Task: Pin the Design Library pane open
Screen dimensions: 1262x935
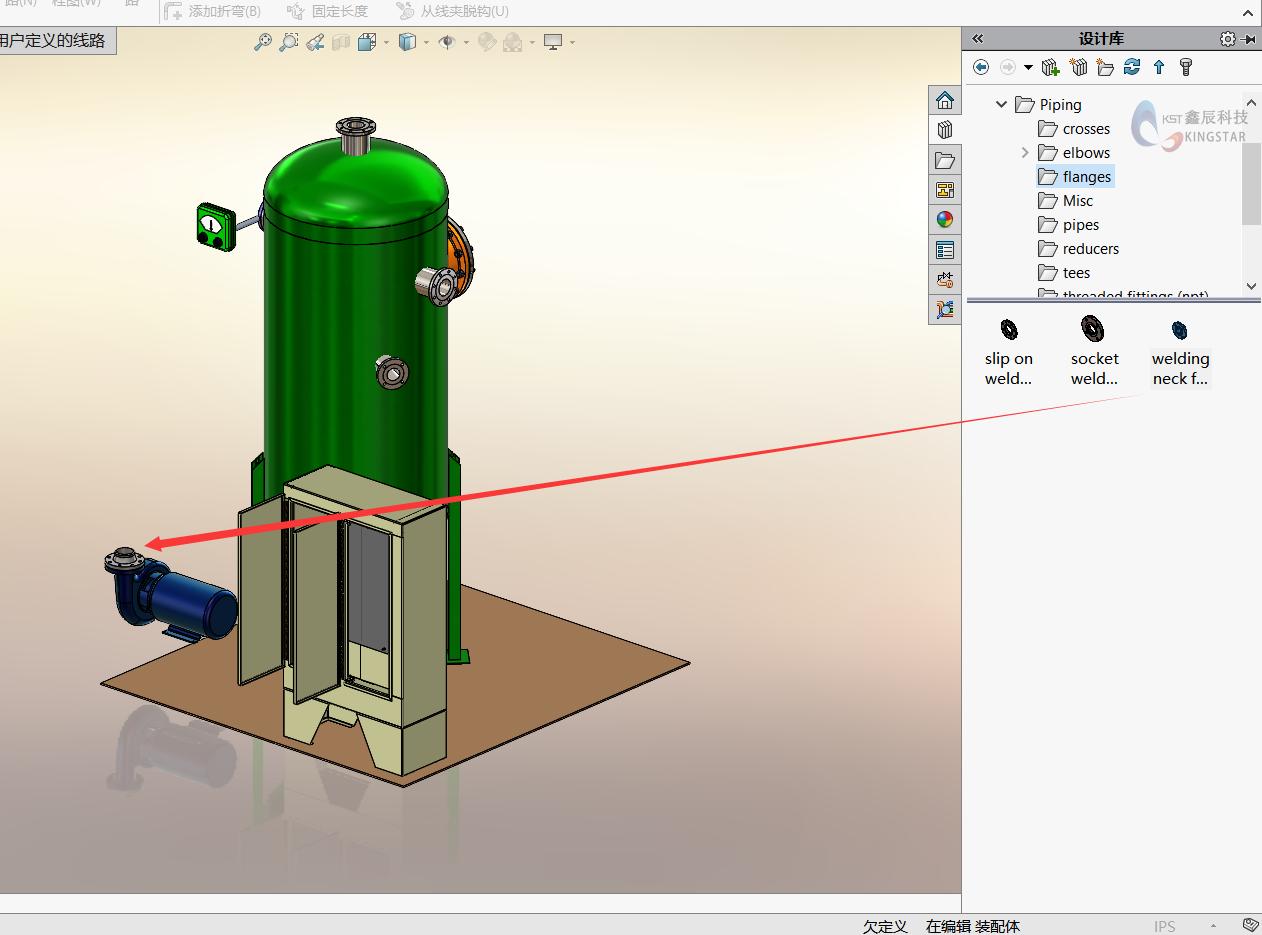Action: click(x=1249, y=38)
